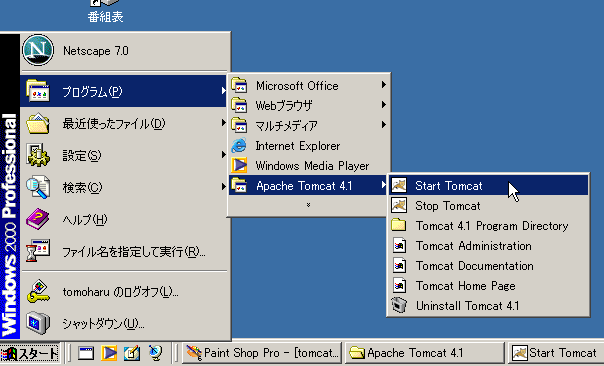
Task: Expand the Webブラウザ submenu arrow
Action: click(x=384, y=105)
